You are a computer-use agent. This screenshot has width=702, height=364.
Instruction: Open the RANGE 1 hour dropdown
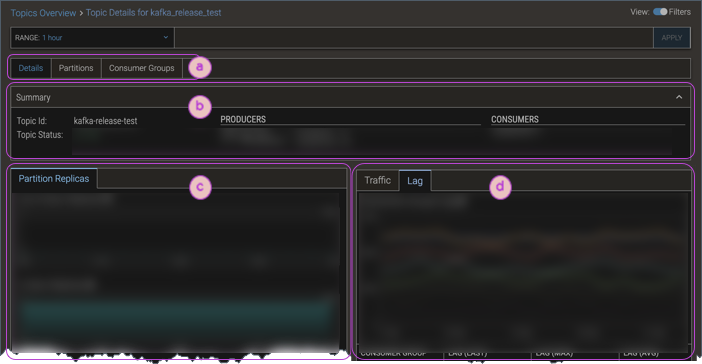click(92, 38)
